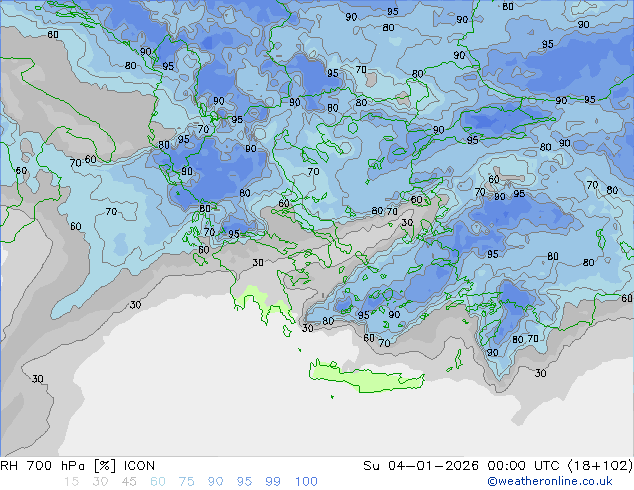Click the "RH 700 hPa [%] ICON" map title
This screenshot has height=490, width=634.
point(77,466)
